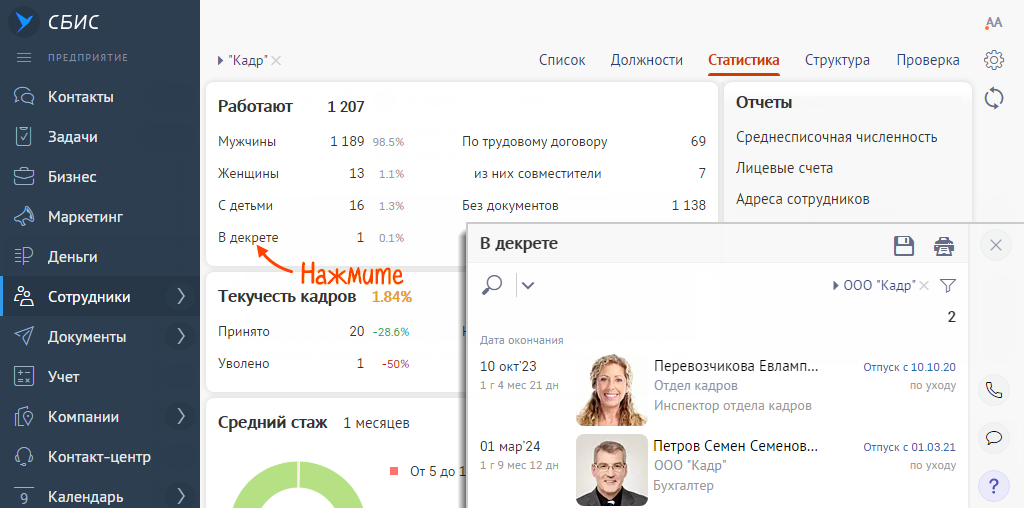Save the В декрете list with floppy icon

point(904,246)
